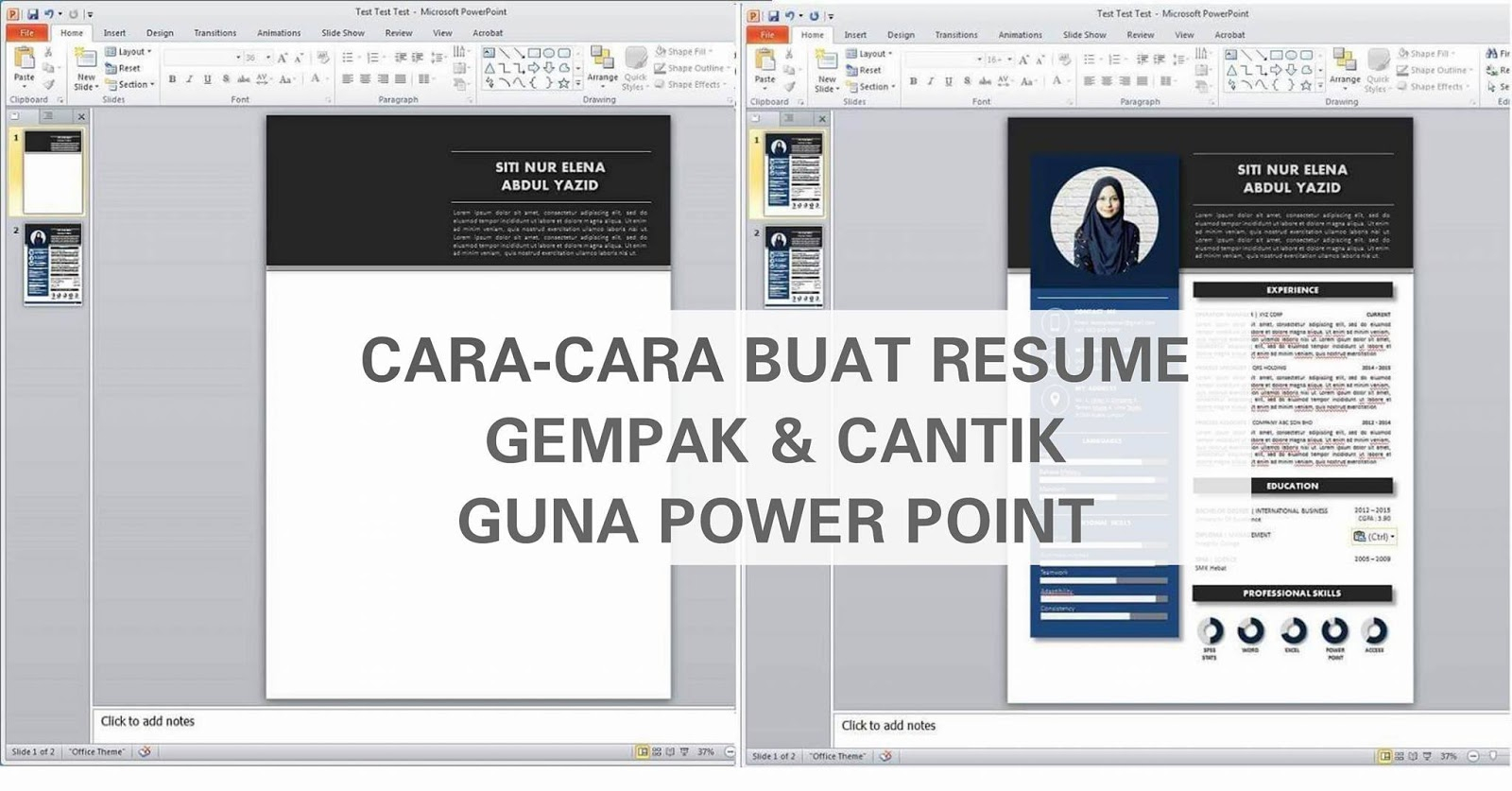The width and height of the screenshot is (1512, 791).
Task: Click Normal view icon in right status bar
Action: click(x=1385, y=757)
